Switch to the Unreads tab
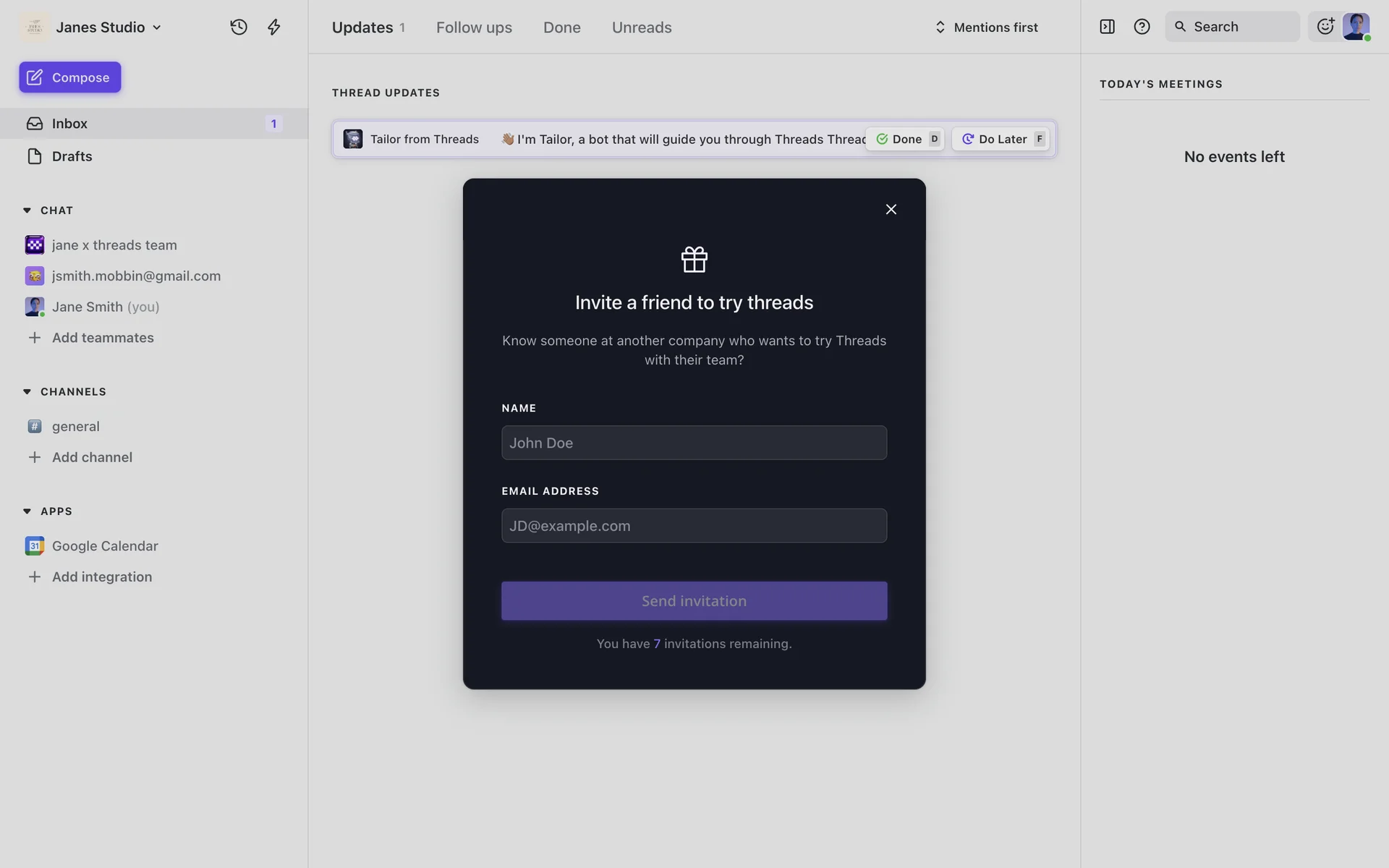The width and height of the screenshot is (1389, 868). [642, 27]
